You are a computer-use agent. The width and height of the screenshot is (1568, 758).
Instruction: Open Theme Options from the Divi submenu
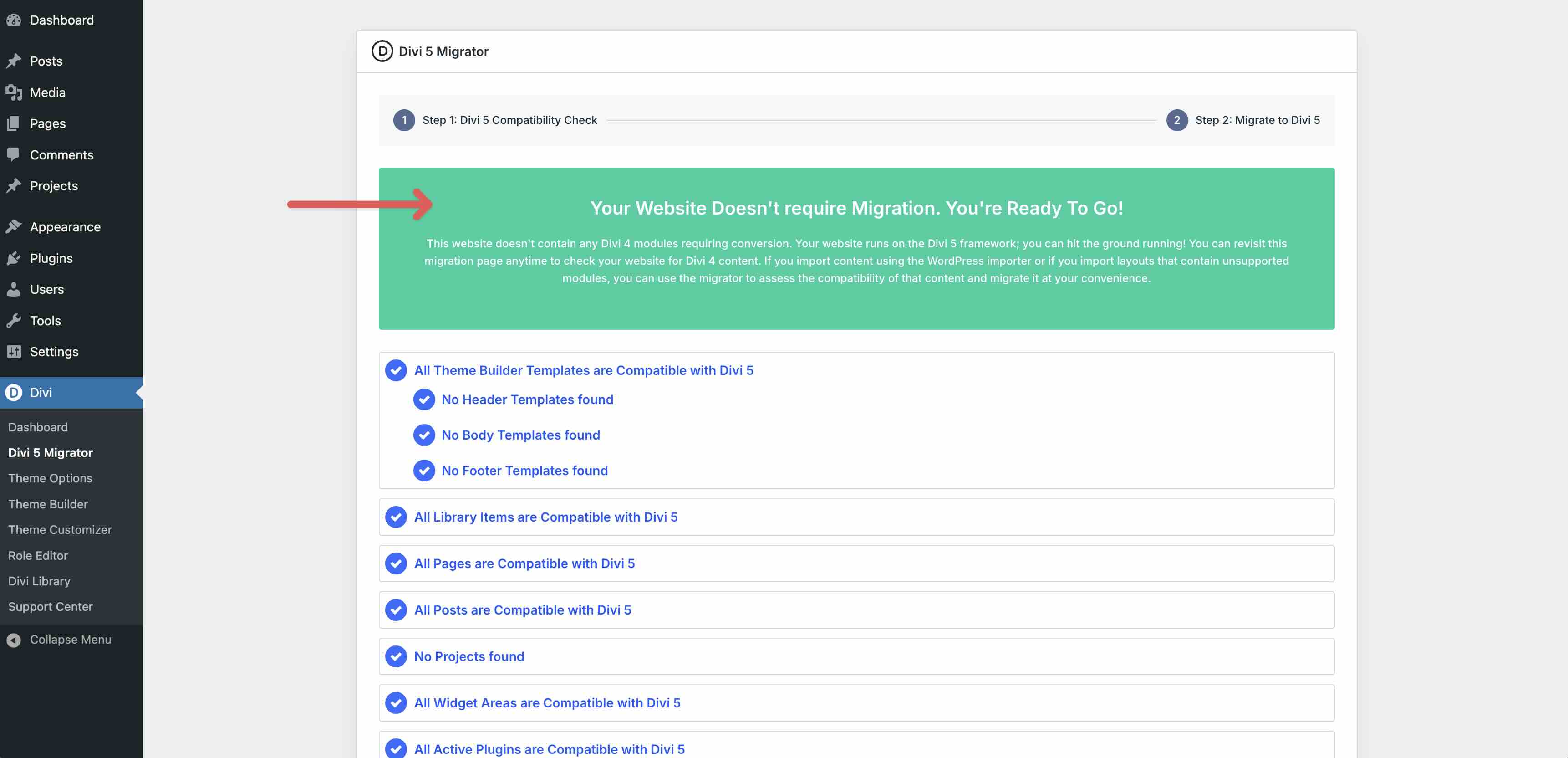click(x=51, y=478)
